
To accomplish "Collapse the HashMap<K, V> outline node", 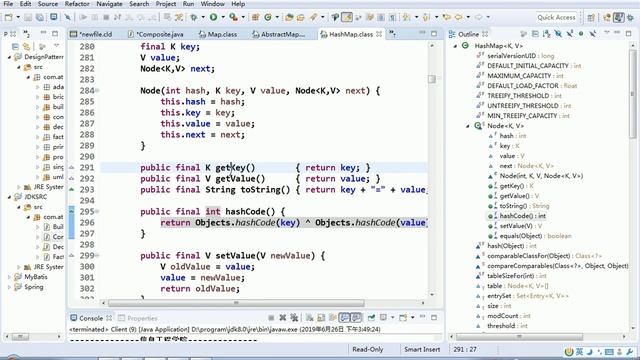I will pos(456,46).
